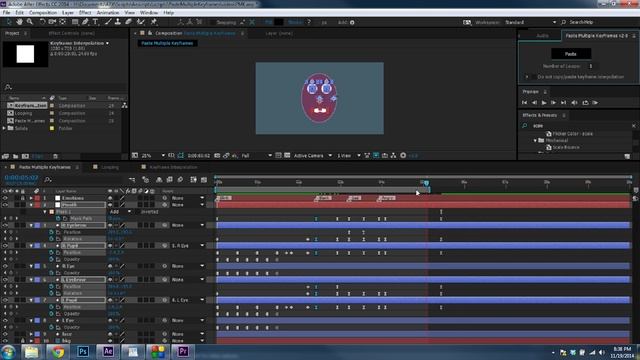Clear the Effects & Presets search
The width and height of the screenshot is (640, 360).
pyautogui.click(x=634, y=126)
